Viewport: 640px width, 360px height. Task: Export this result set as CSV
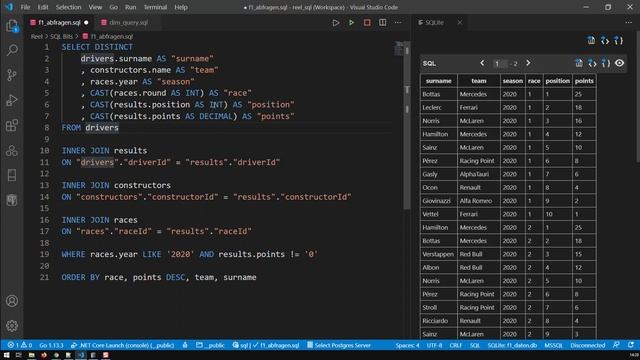pos(579,63)
